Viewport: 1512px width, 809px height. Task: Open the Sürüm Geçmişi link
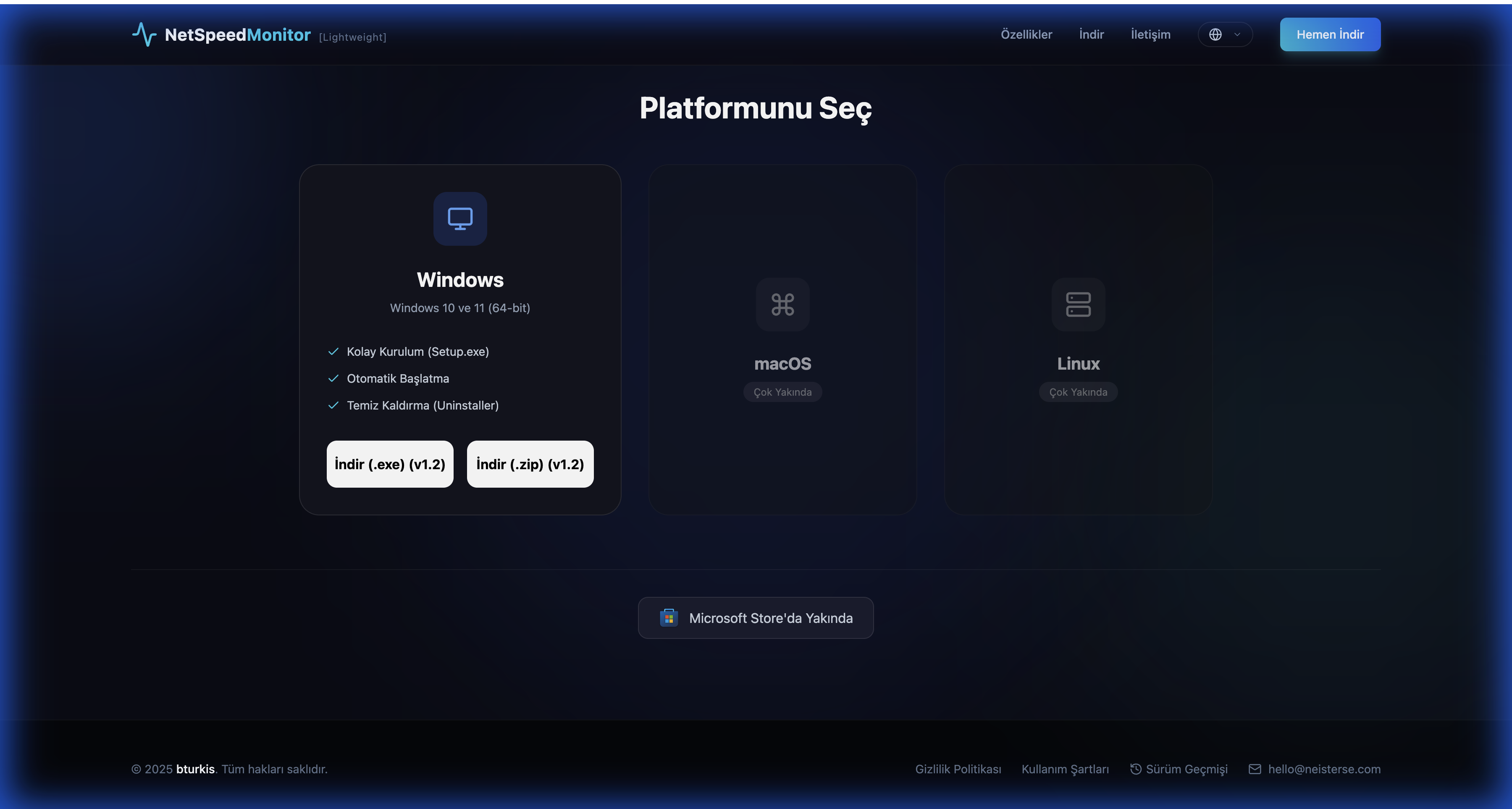1179,769
